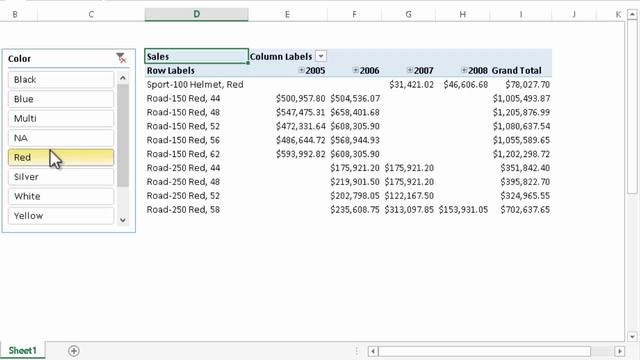Select the Sport-100 Helmet, Red row label
The image size is (640, 360).
tap(195, 84)
